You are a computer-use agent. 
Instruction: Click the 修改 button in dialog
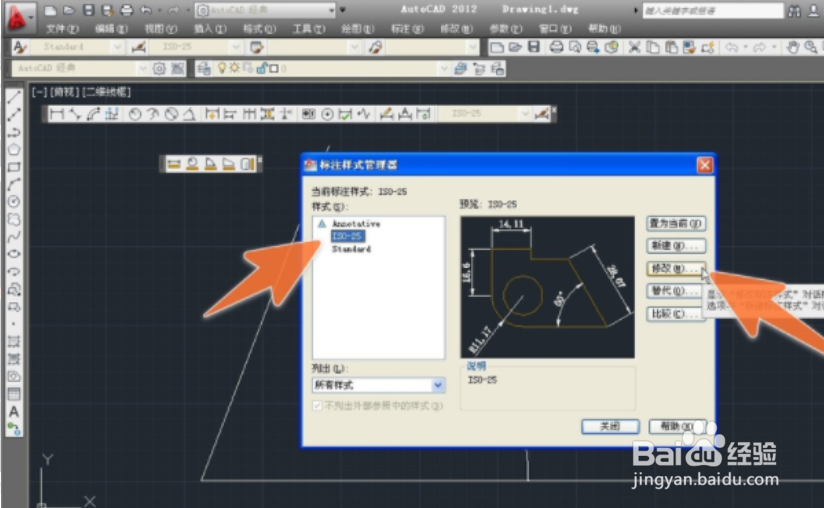point(675,268)
